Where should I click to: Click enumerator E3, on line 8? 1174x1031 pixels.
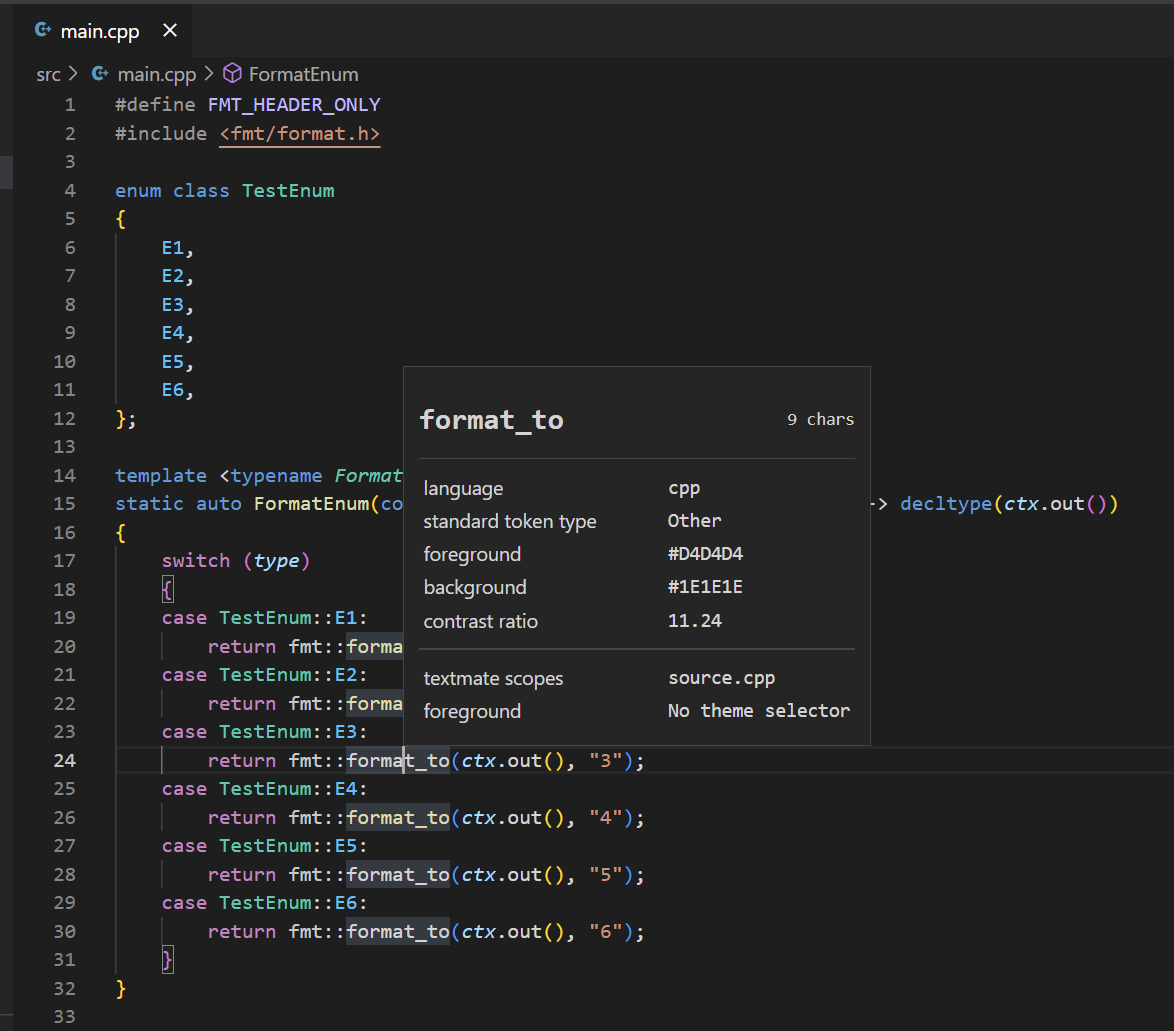tap(172, 305)
